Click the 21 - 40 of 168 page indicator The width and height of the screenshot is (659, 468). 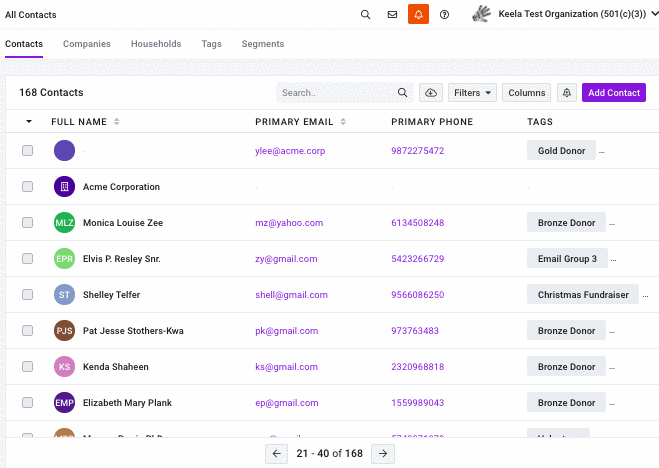330,454
